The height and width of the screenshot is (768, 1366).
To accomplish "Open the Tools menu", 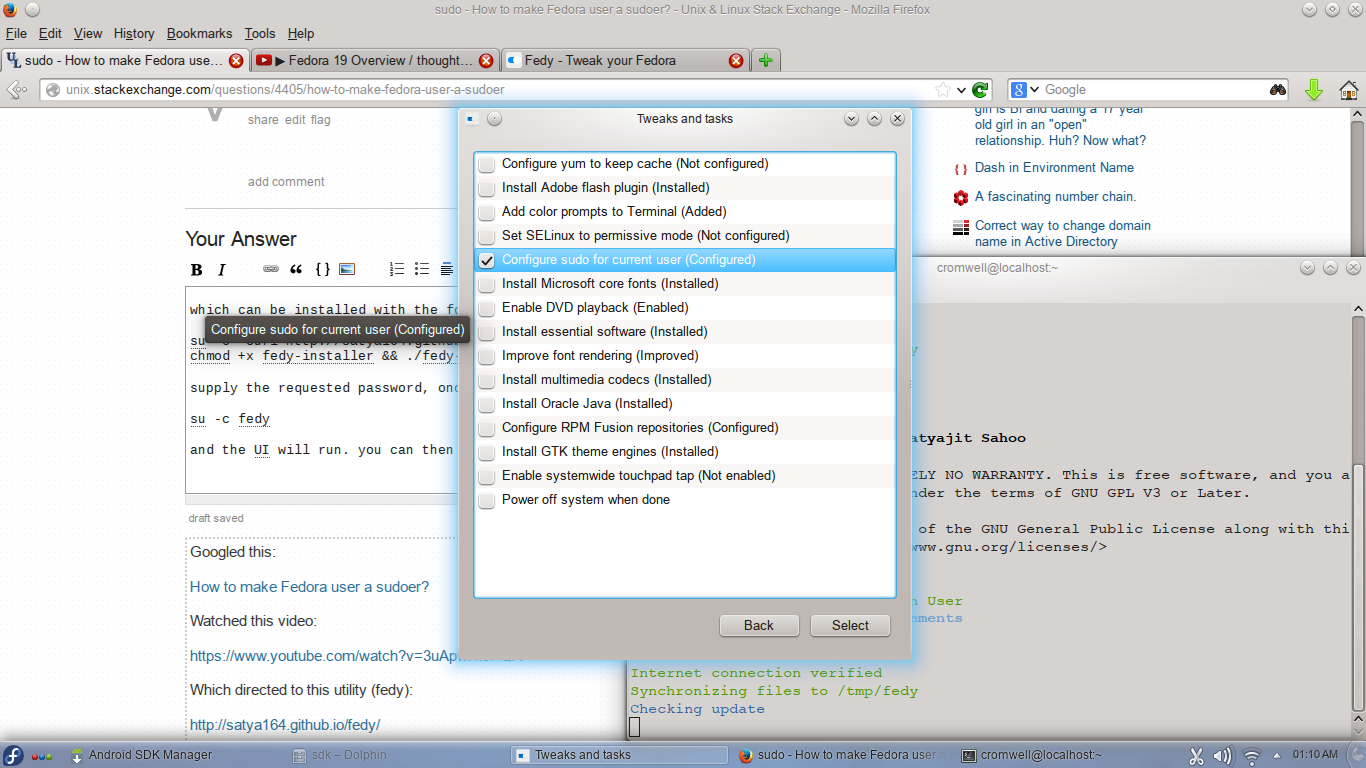I will pos(260,33).
